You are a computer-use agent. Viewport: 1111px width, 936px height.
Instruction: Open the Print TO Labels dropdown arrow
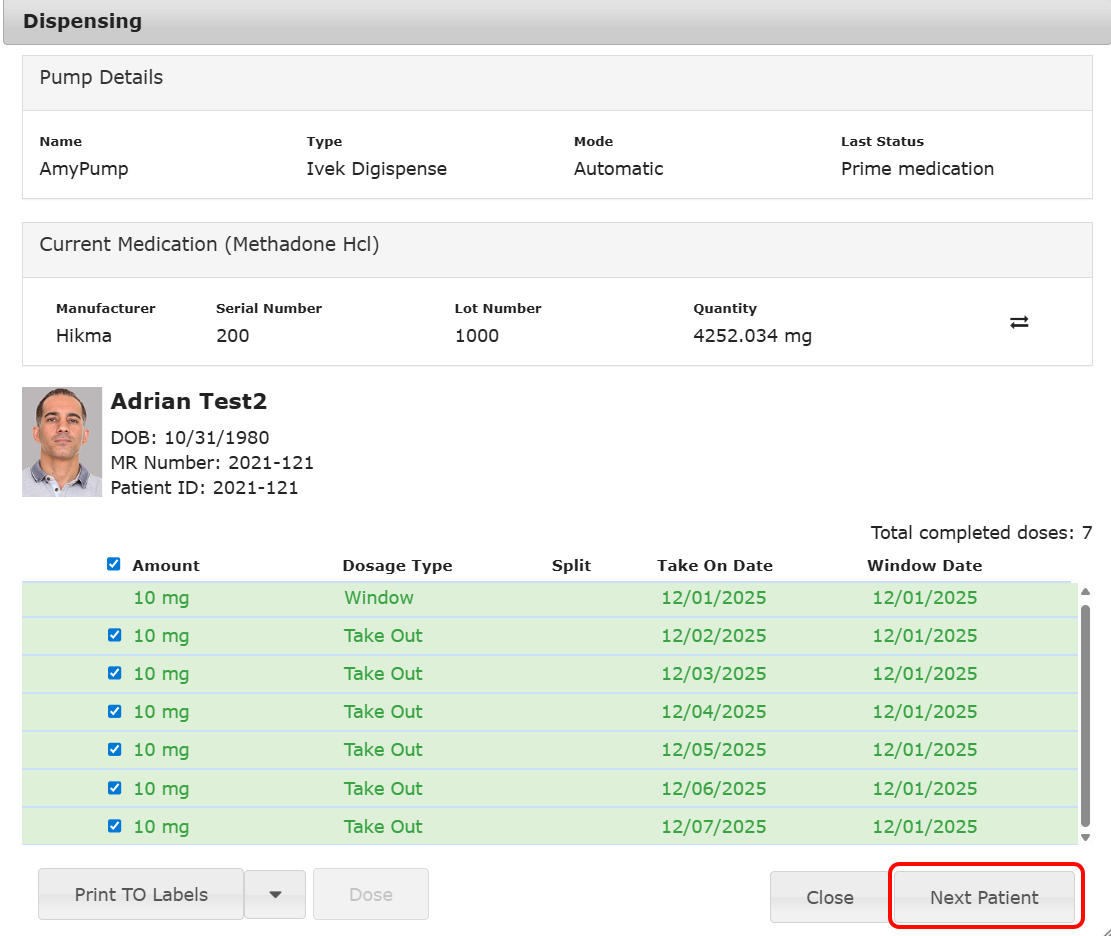pyautogui.click(x=274, y=894)
